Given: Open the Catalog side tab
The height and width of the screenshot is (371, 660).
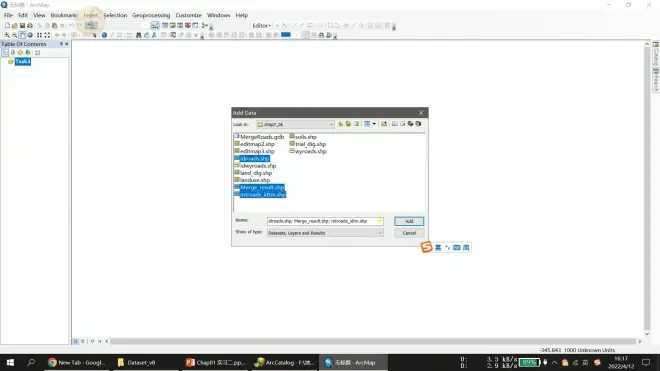Looking at the screenshot, I should coord(656,54).
